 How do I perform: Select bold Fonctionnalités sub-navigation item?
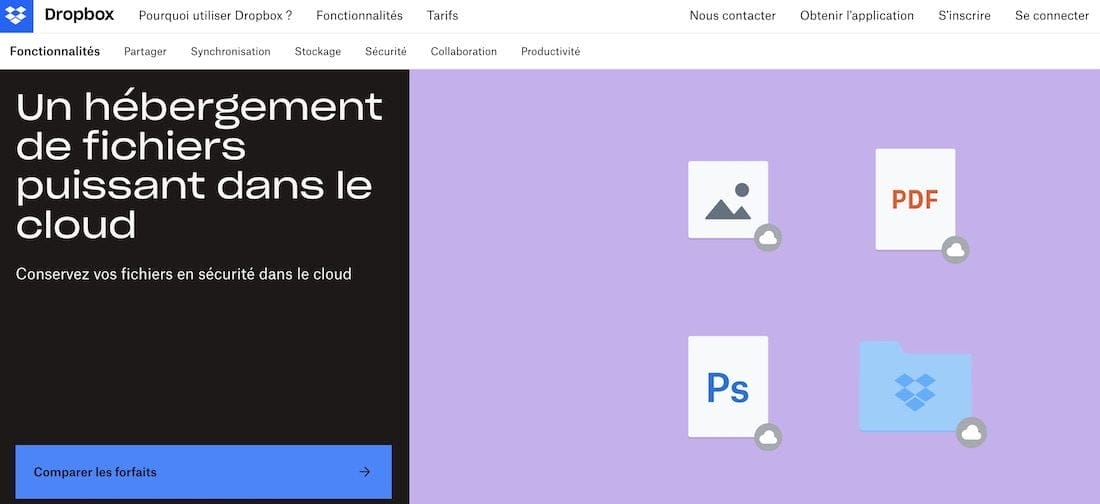55,51
